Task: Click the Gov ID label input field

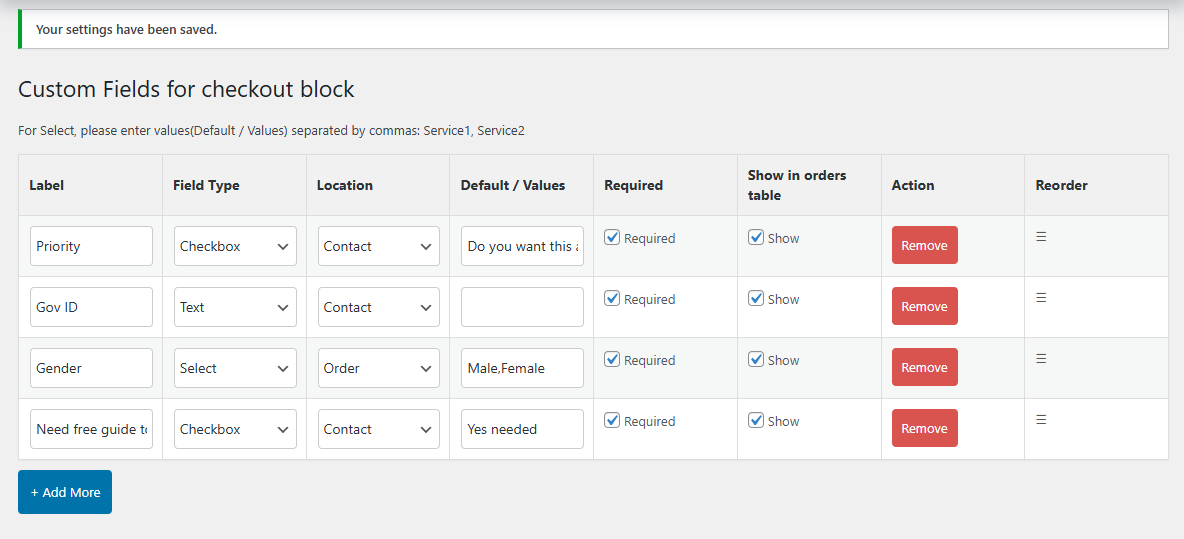Action: pos(91,307)
